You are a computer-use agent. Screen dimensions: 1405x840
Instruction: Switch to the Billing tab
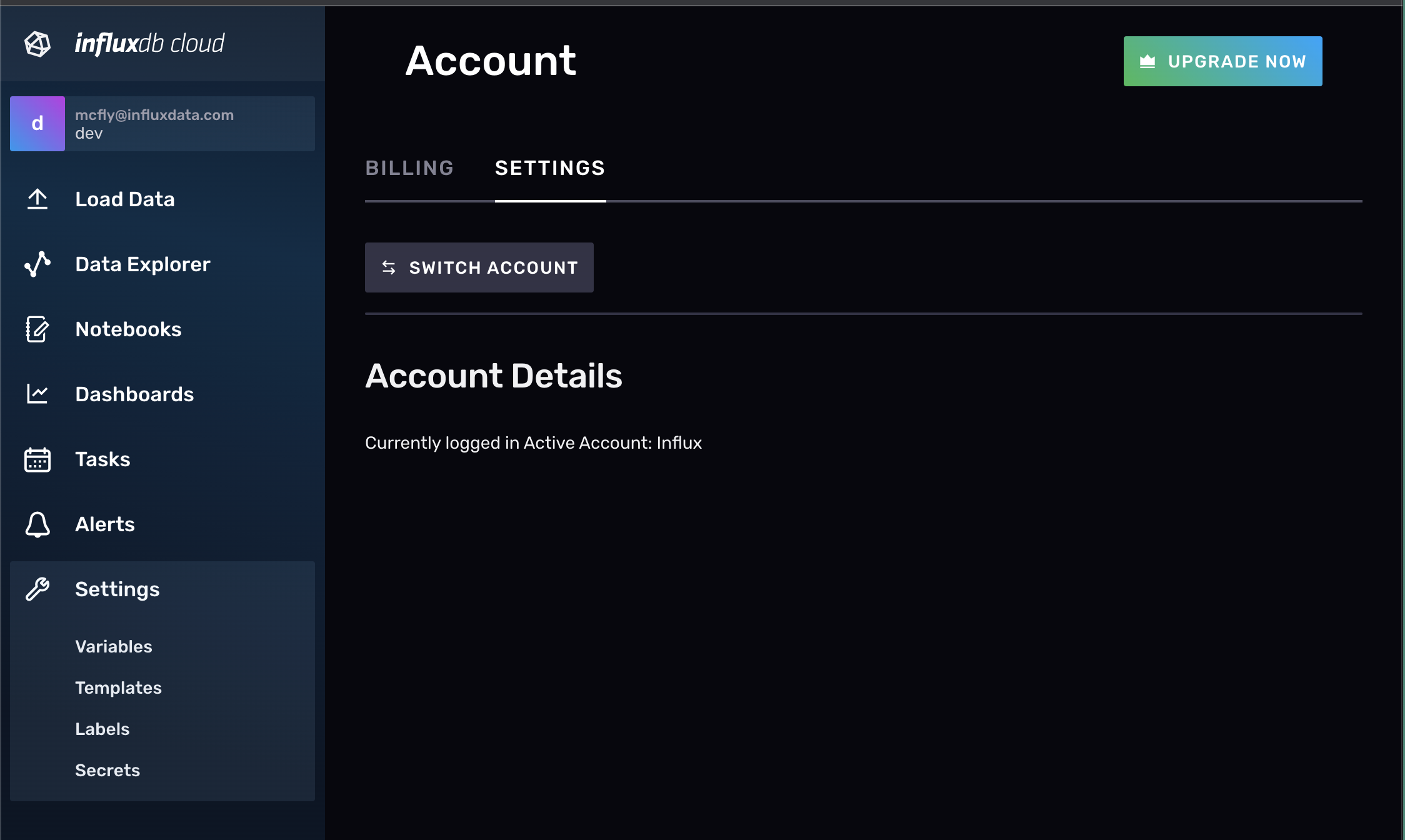click(409, 167)
